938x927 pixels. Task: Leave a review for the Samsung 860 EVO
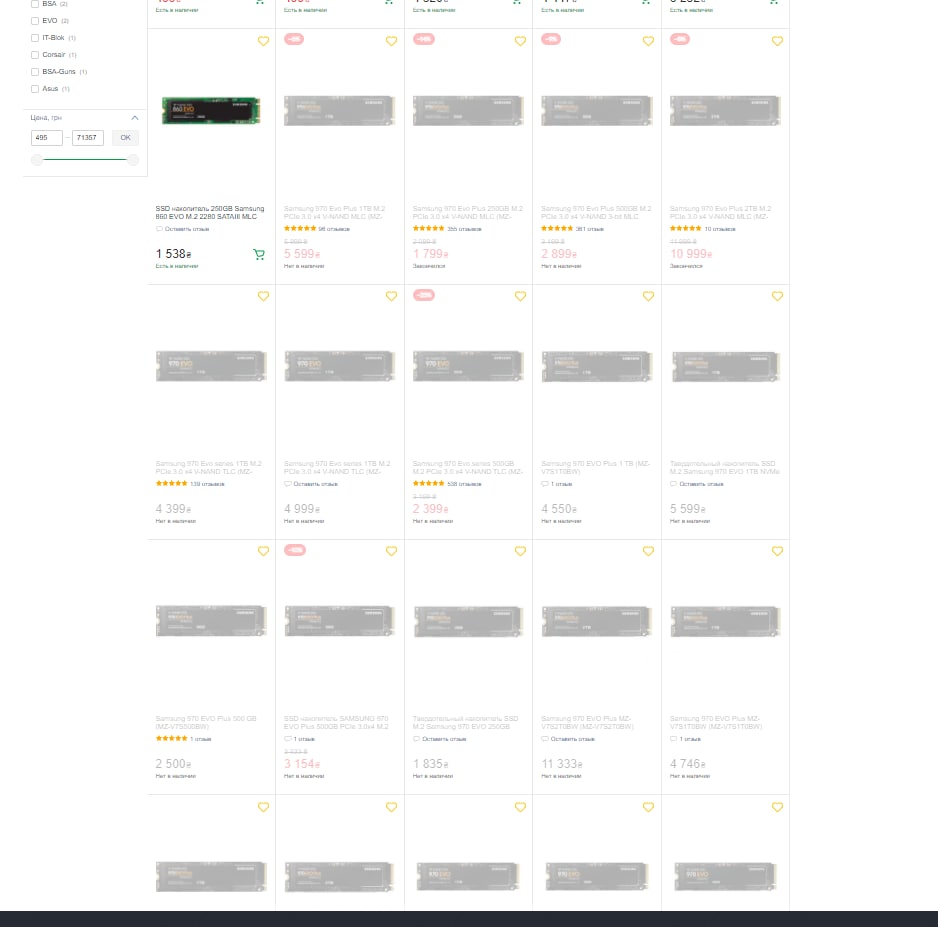coord(183,229)
